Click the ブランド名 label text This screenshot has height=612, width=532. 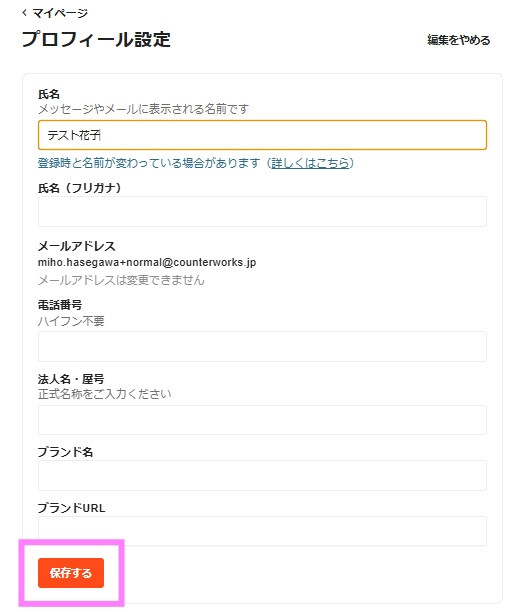65,452
